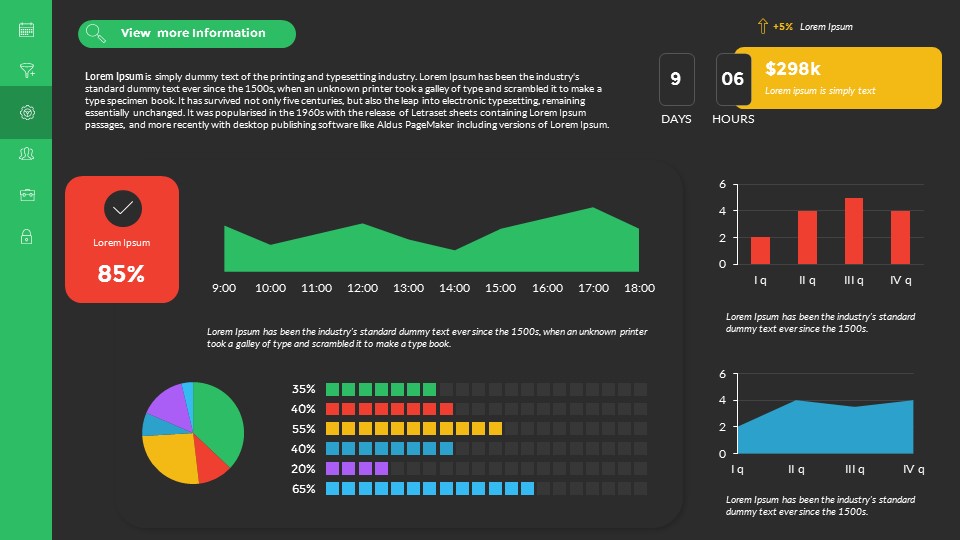Click the yellow up arrow +5% icon
Screen dimensions: 960x540
[x=762, y=26]
